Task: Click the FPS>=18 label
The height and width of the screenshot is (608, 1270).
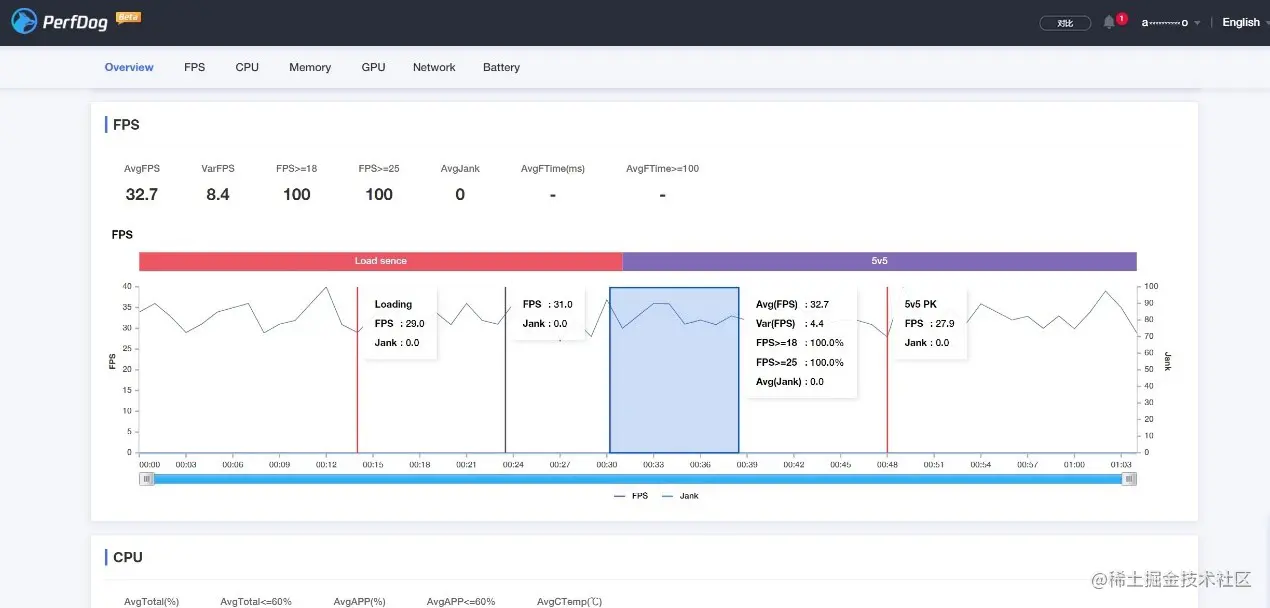Action: 297,169
